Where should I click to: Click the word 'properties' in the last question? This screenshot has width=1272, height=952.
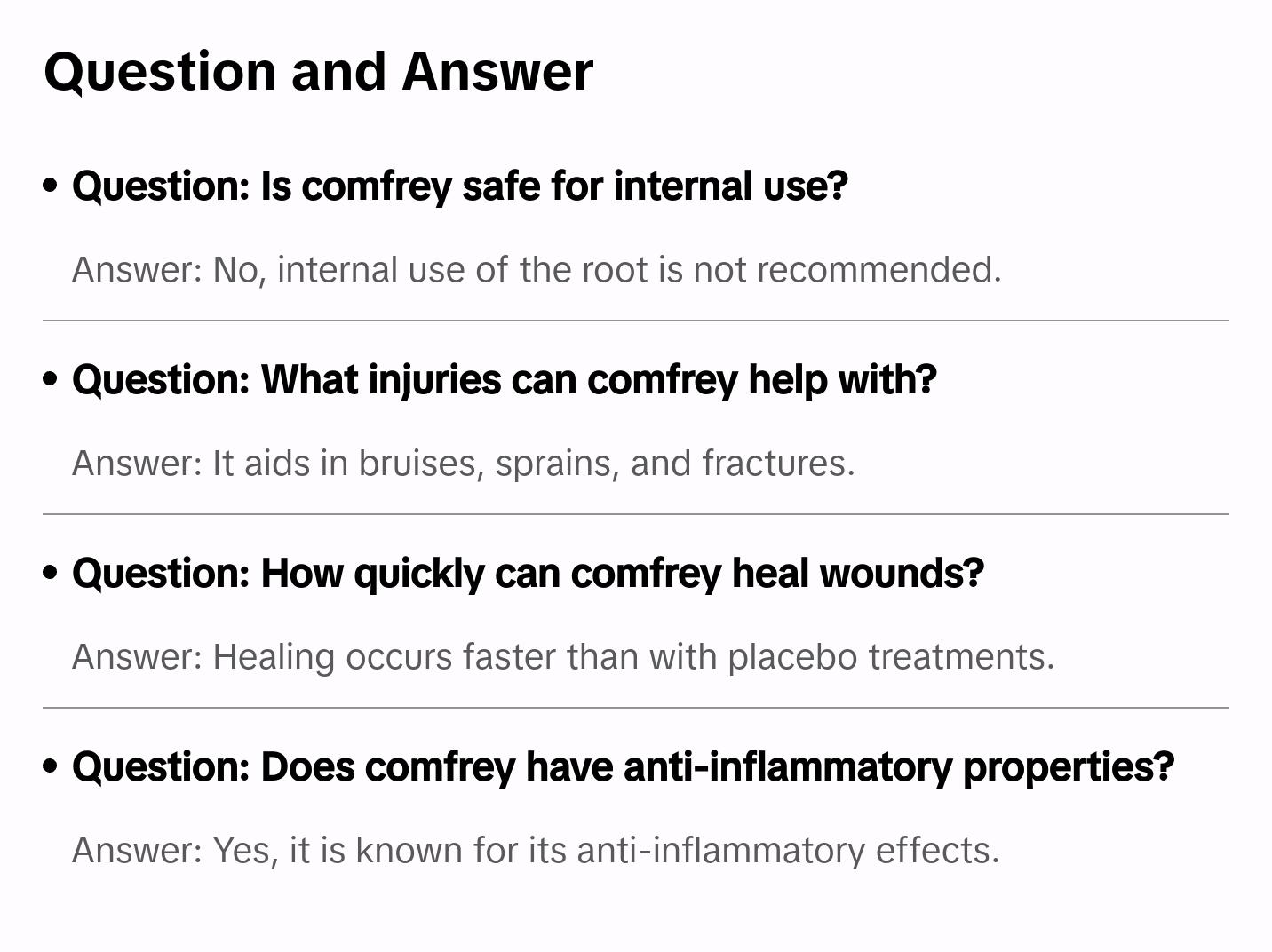click(1068, 767)
